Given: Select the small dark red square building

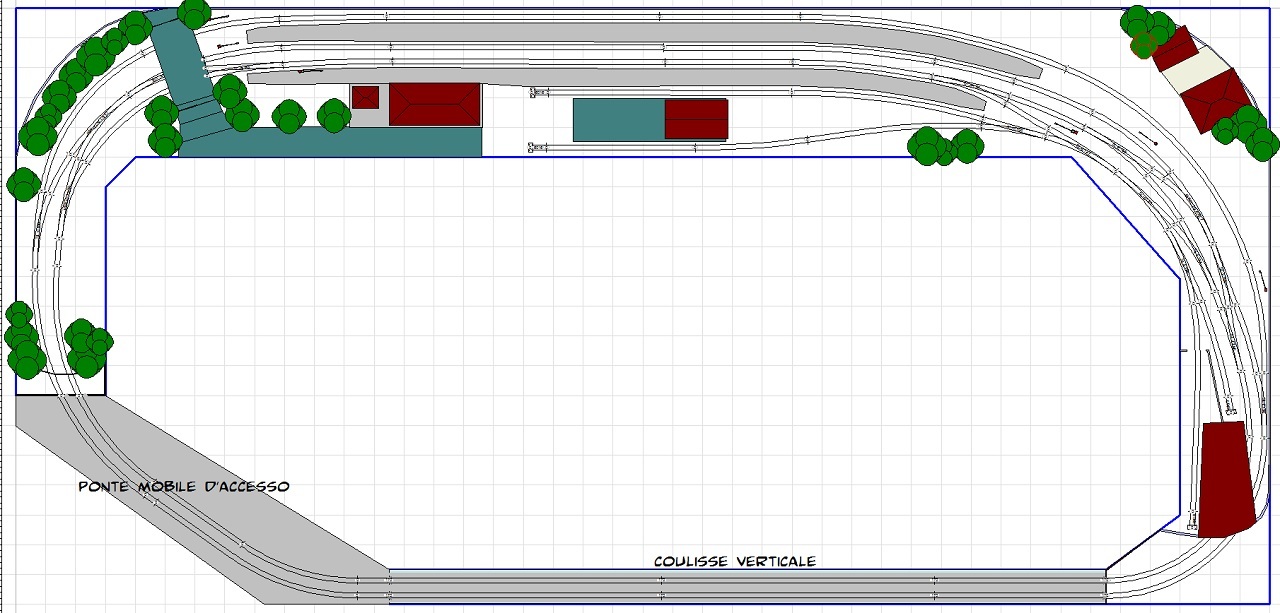Looking at the screenshot, I should (x=365, y=97).
